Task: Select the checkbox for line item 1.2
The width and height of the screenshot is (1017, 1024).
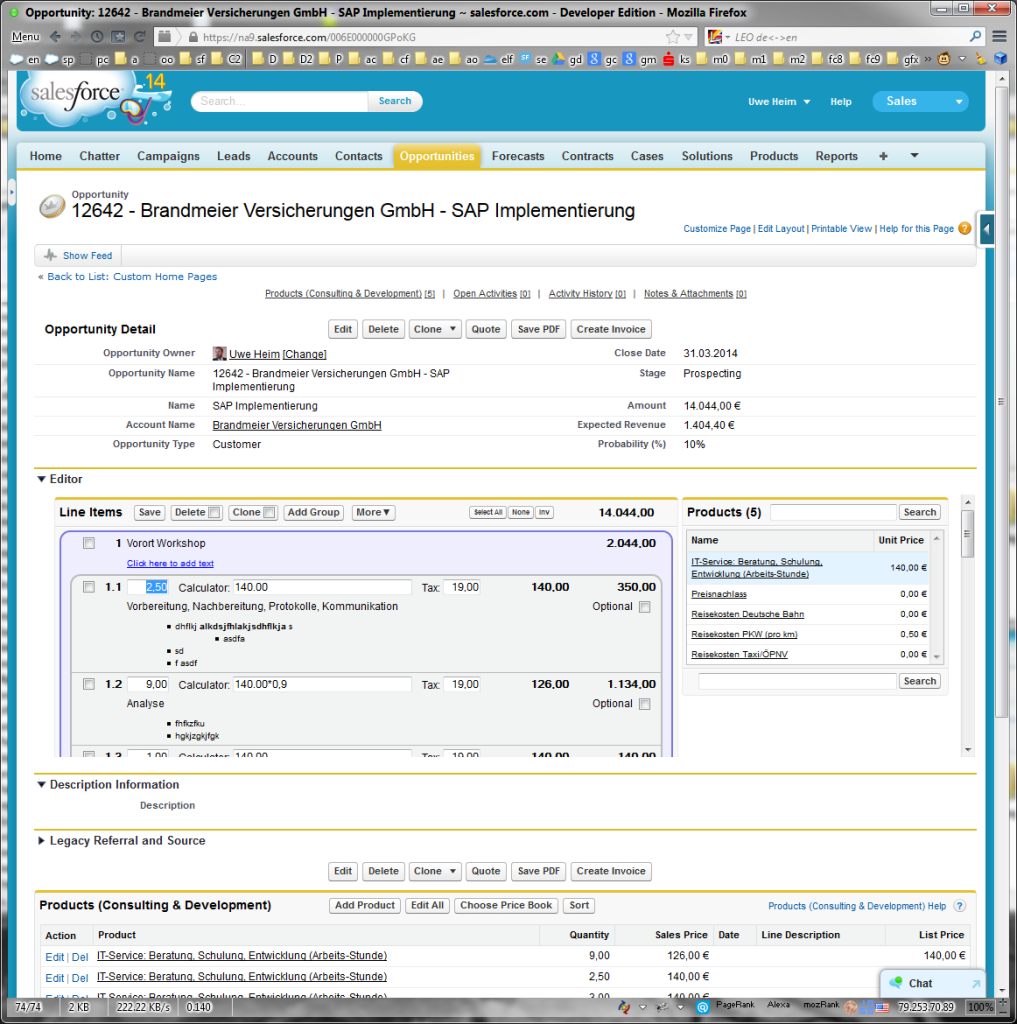Action: [x=89, y=685]
